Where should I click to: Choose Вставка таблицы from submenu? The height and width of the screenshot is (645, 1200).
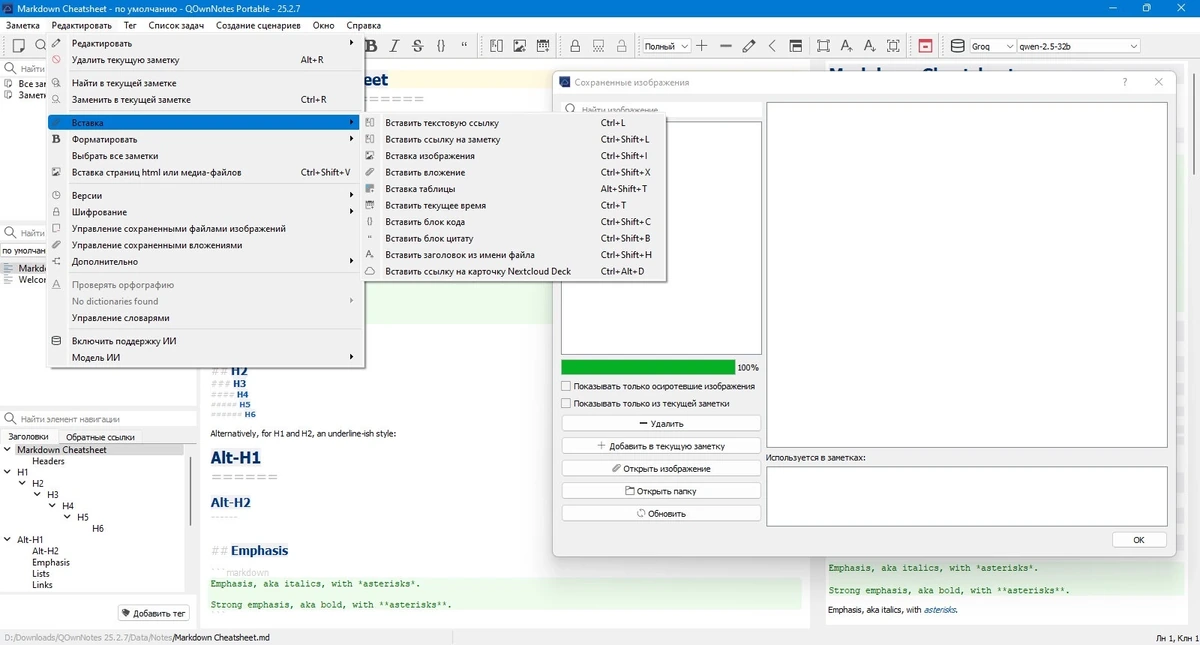point(515,189)
